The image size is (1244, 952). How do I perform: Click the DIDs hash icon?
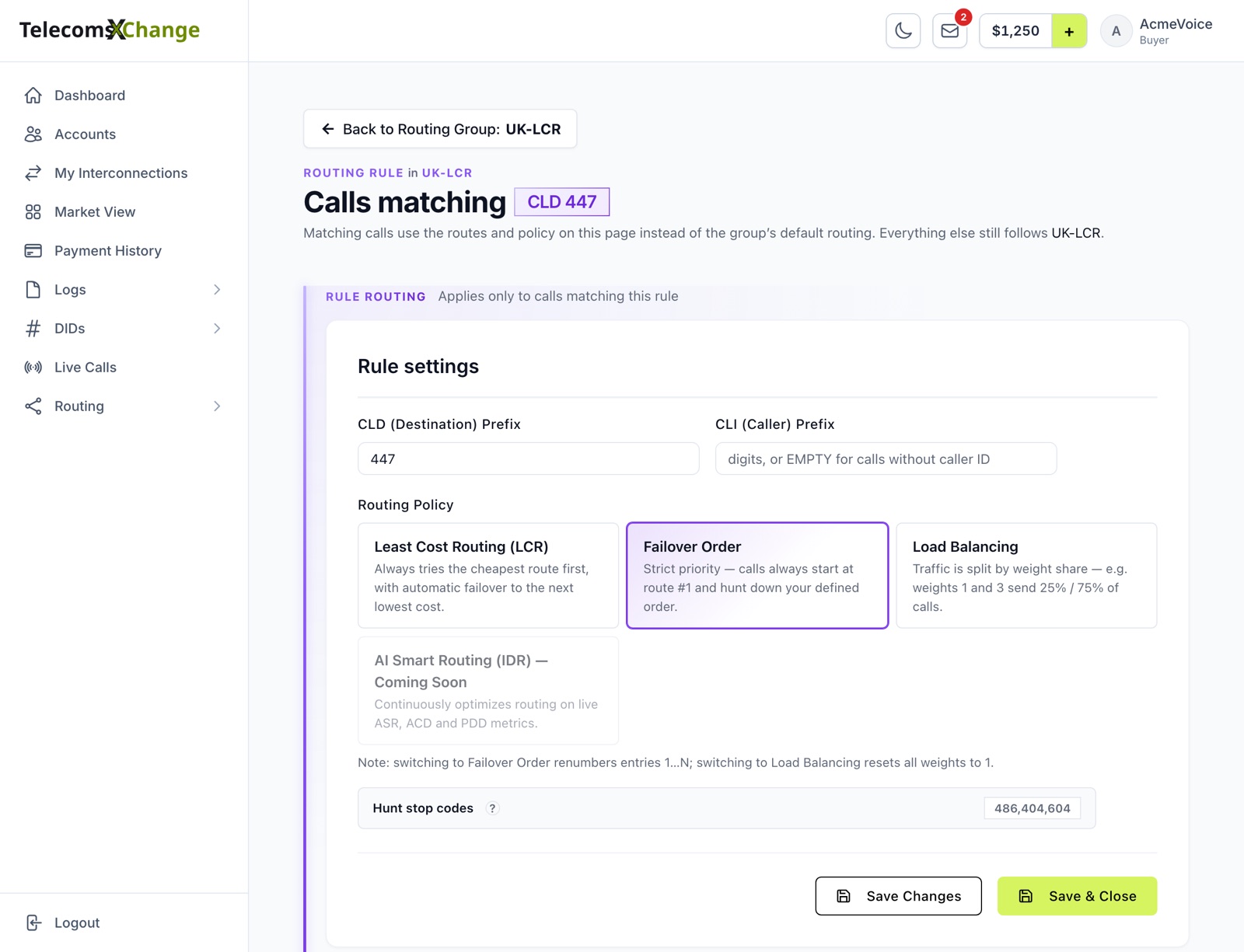[x=33, y=329]
